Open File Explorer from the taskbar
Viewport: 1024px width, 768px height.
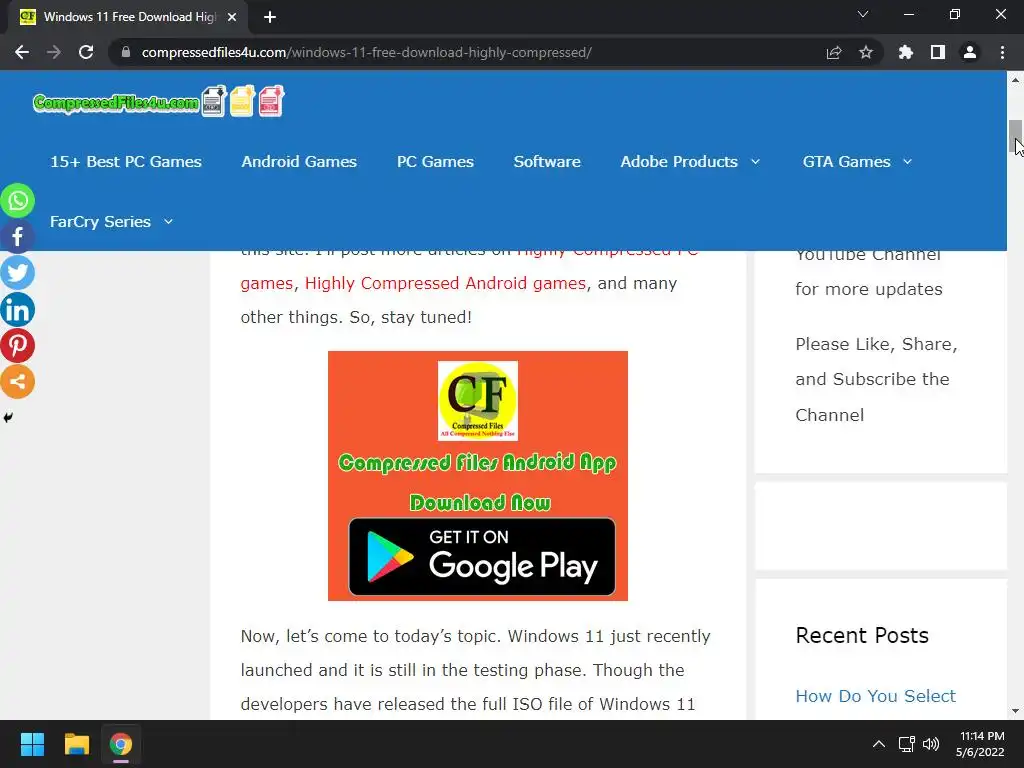pos(77,744)
